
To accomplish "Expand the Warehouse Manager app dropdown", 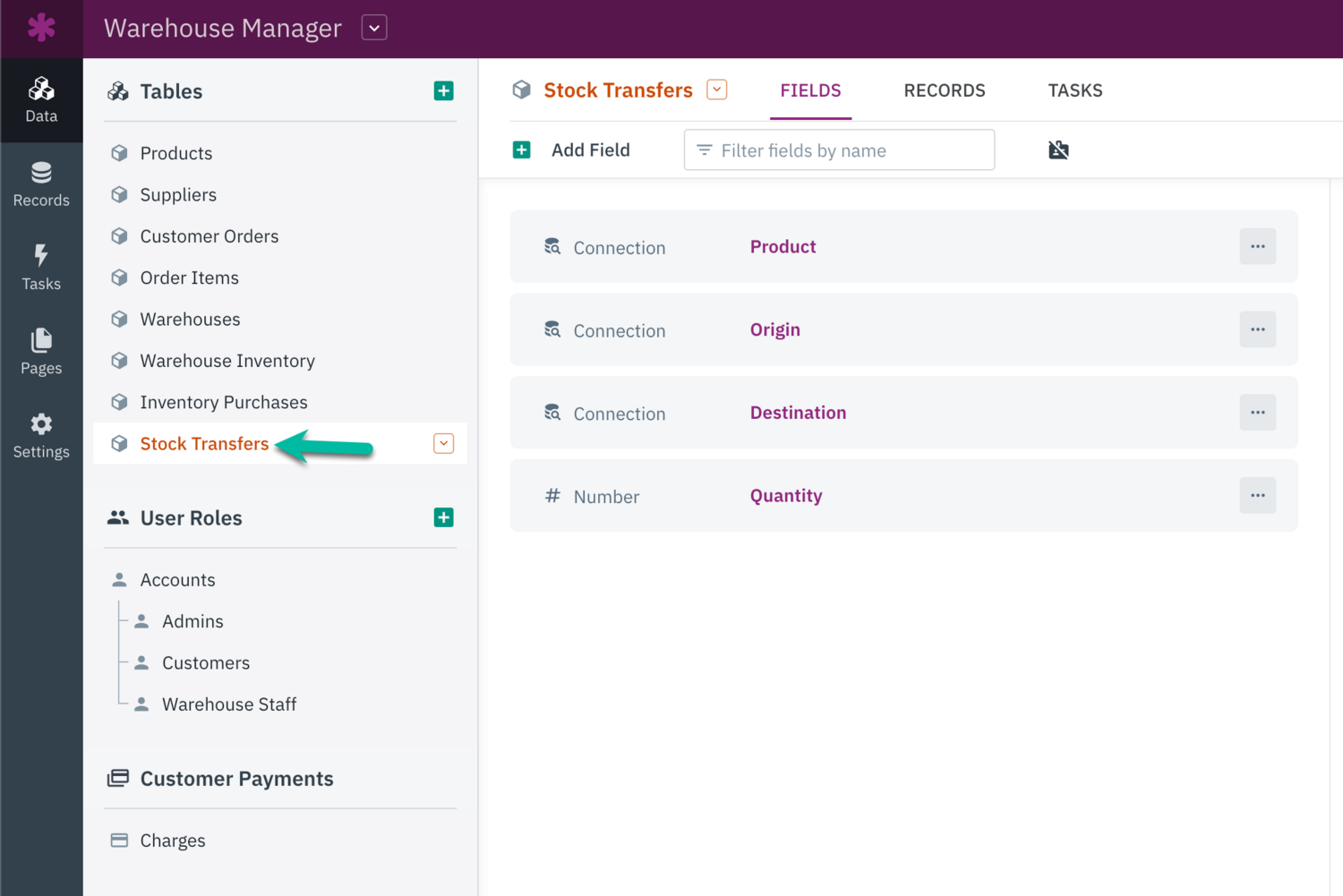I will click(x=374, y=29).
